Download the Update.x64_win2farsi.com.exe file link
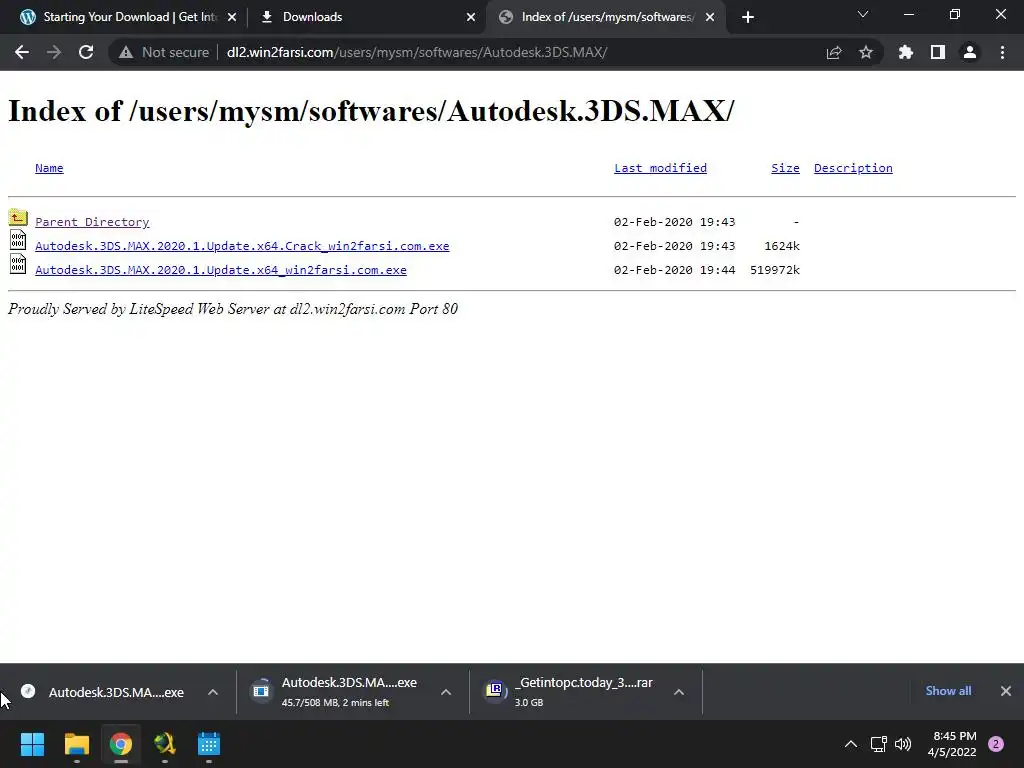The height and width of the screenshot is (768, 1024). 221,270
